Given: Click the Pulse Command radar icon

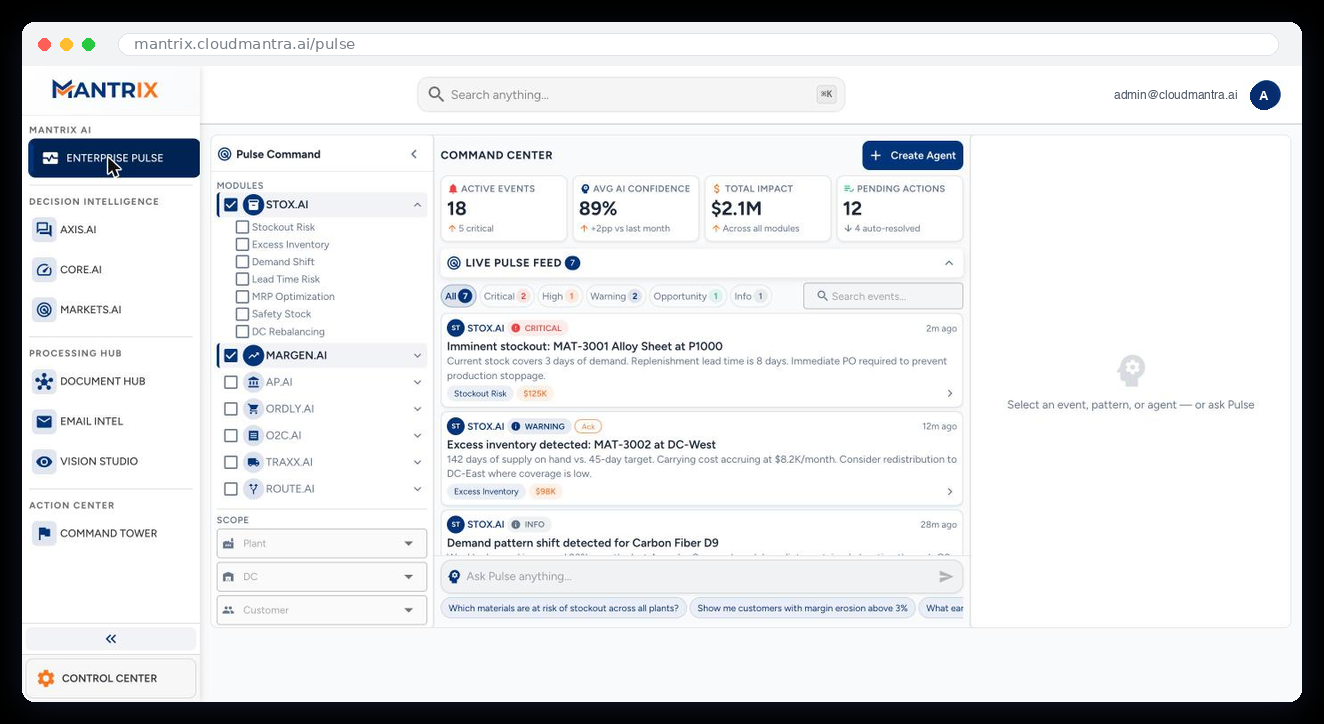Looking at the screenshot, I should pos(225,154).
